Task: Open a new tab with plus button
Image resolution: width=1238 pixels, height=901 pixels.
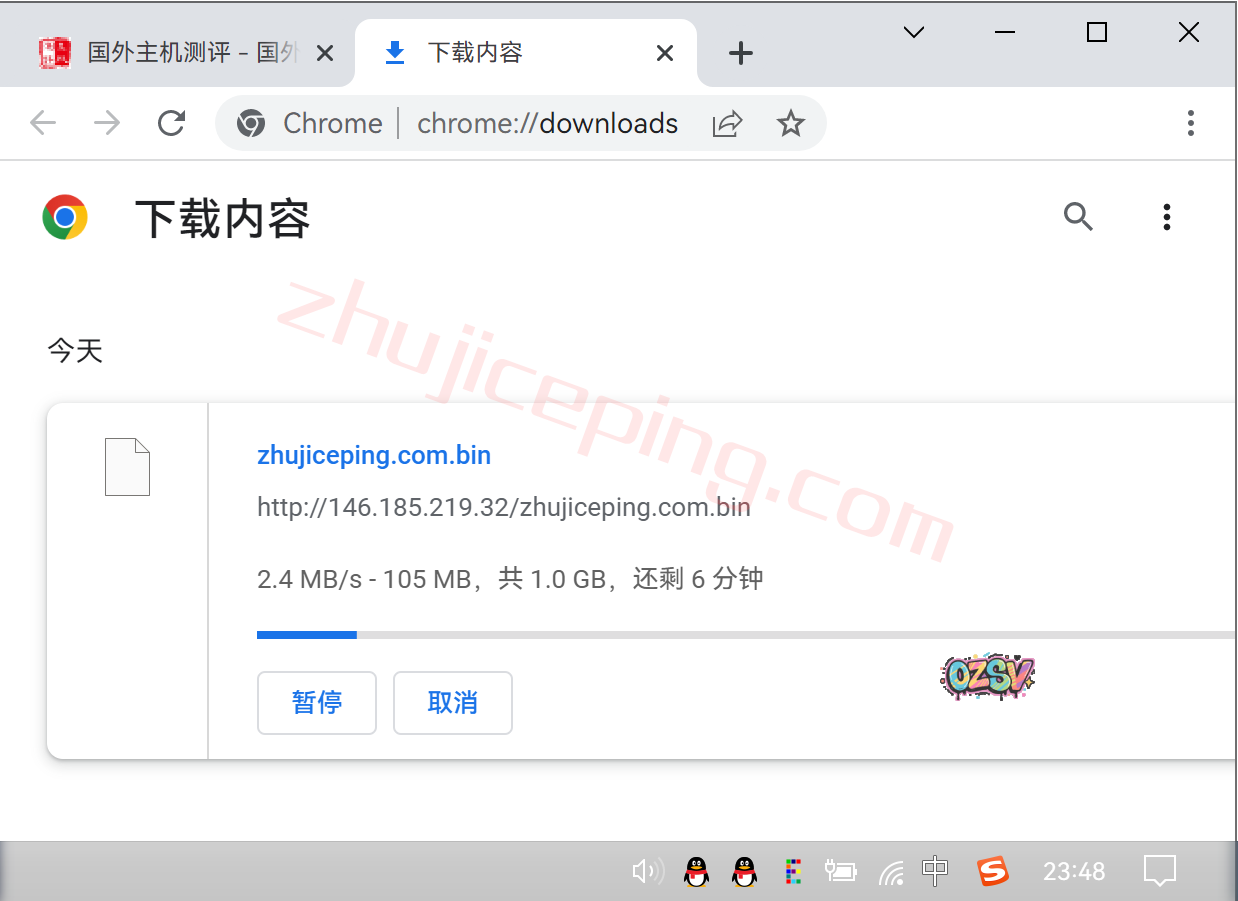Action: click(x=740, y=53)
